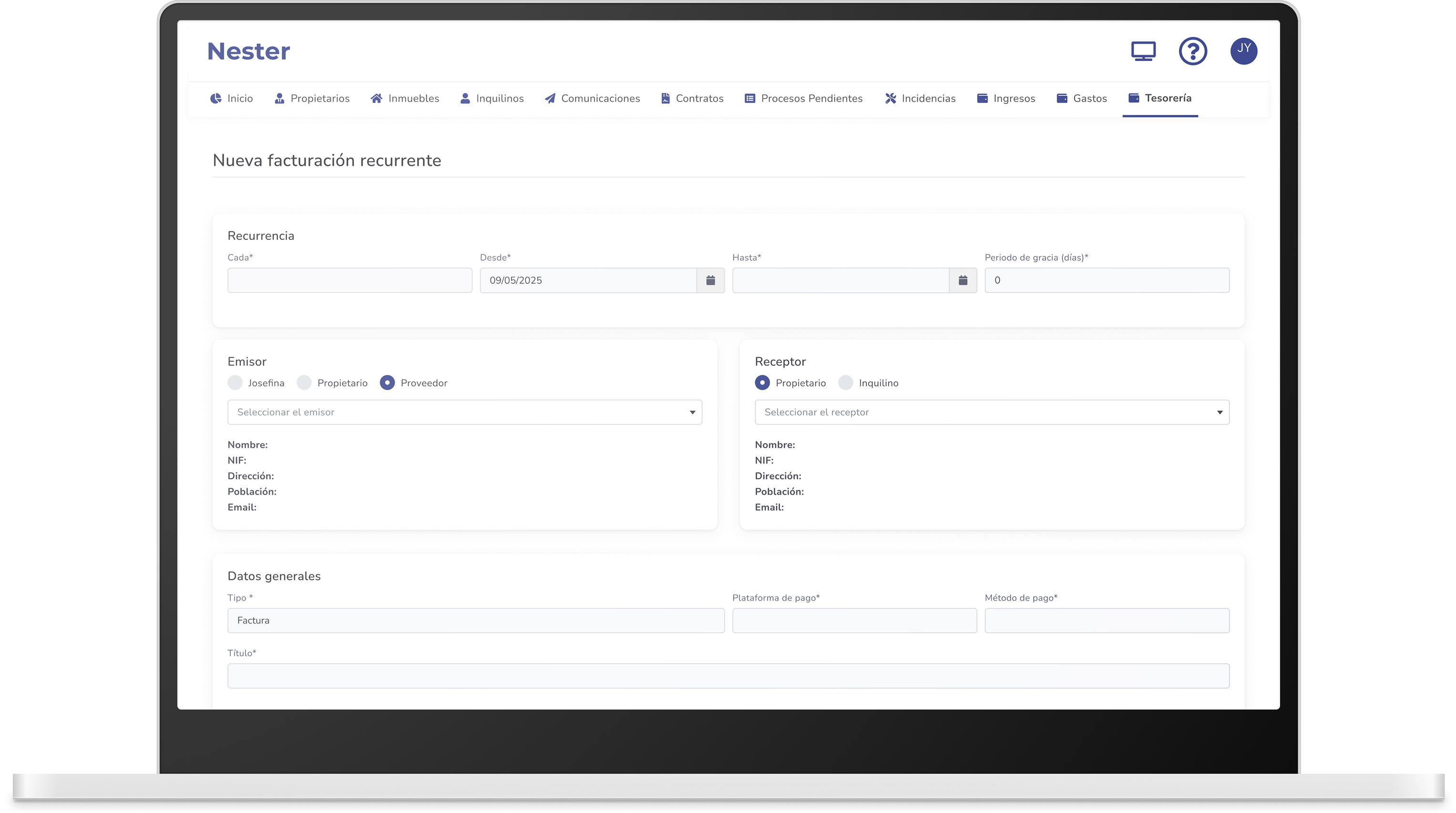Click the JY user avatar

[1243, 51]
